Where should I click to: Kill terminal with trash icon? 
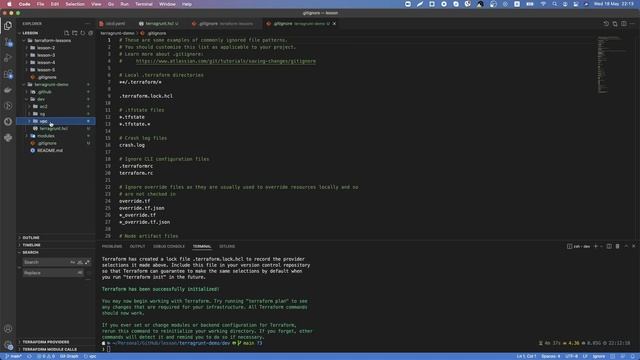[617, 246]
